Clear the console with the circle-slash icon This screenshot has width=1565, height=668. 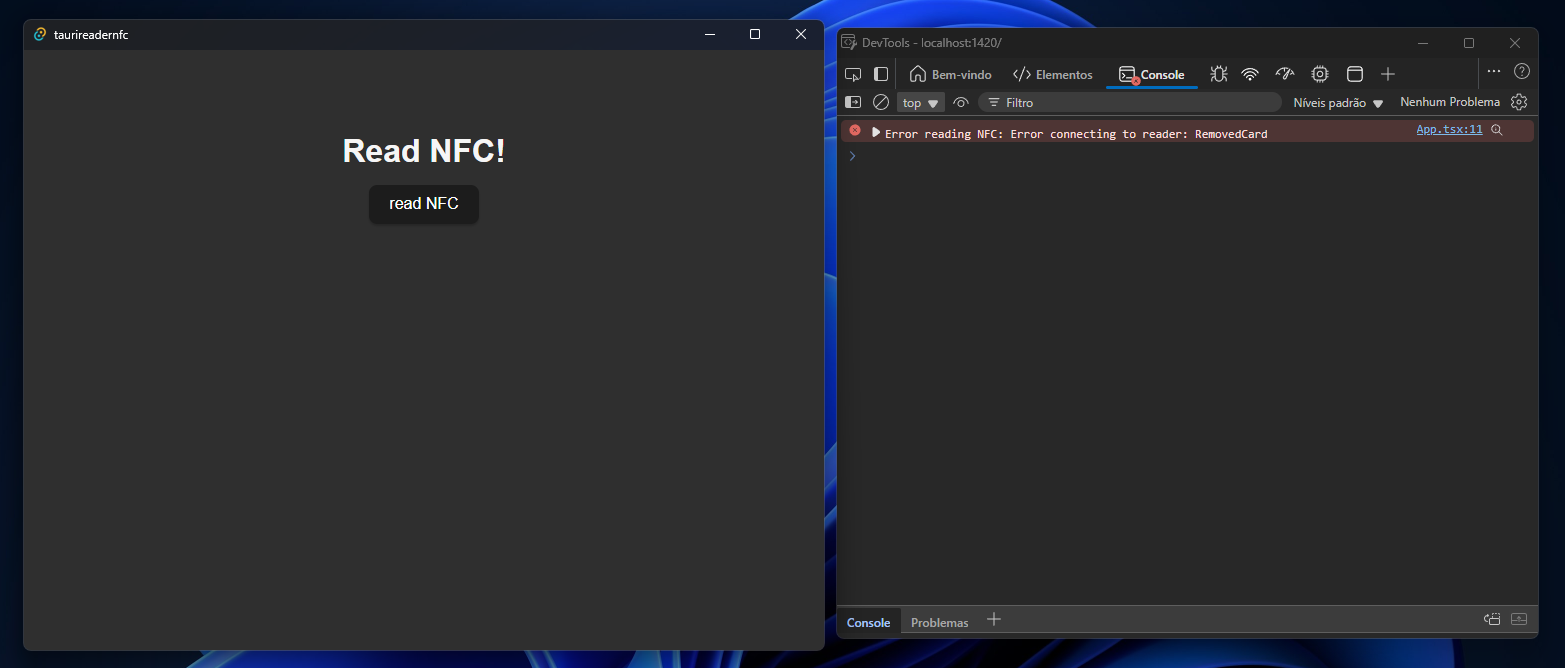[881, 102]
